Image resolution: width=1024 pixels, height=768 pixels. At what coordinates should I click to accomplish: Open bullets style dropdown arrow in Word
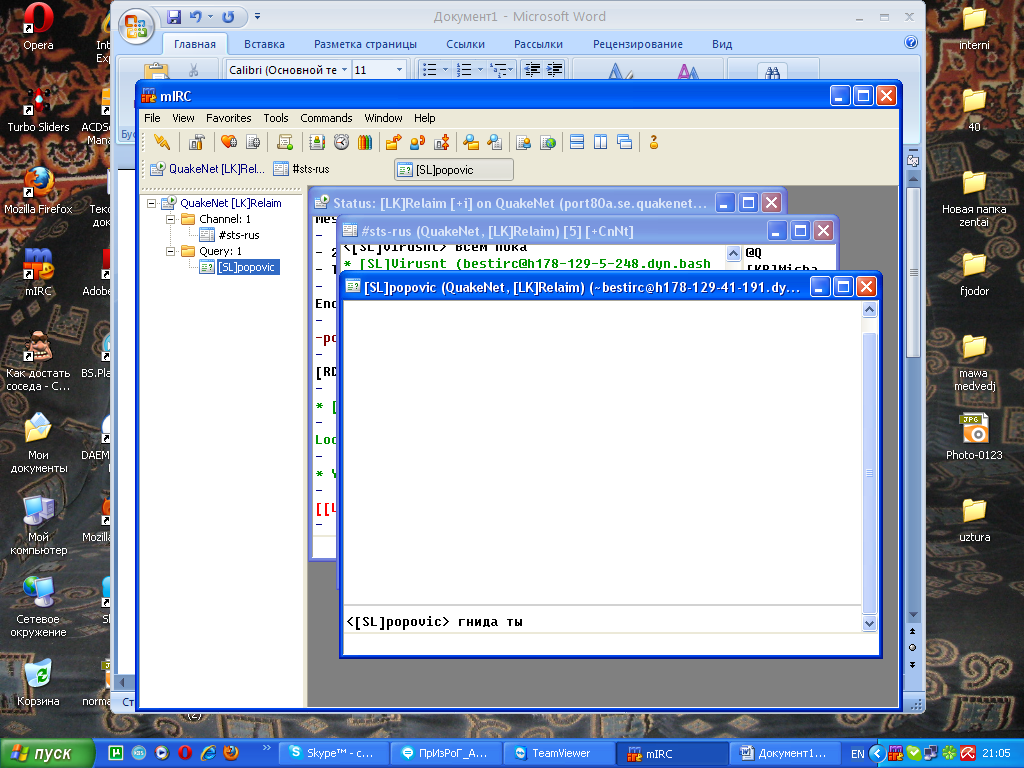[x=445, y=69]
